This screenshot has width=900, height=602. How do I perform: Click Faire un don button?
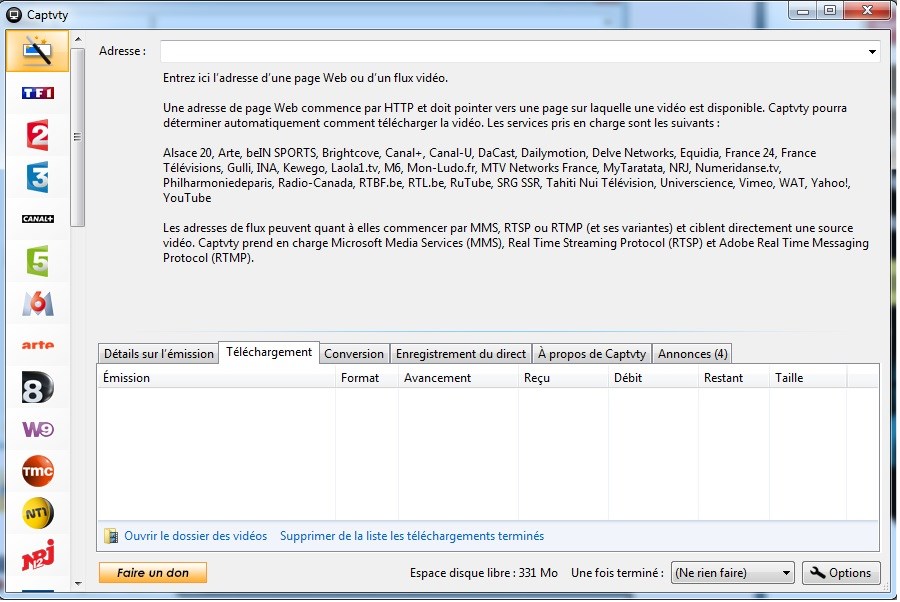click(153, 573)
